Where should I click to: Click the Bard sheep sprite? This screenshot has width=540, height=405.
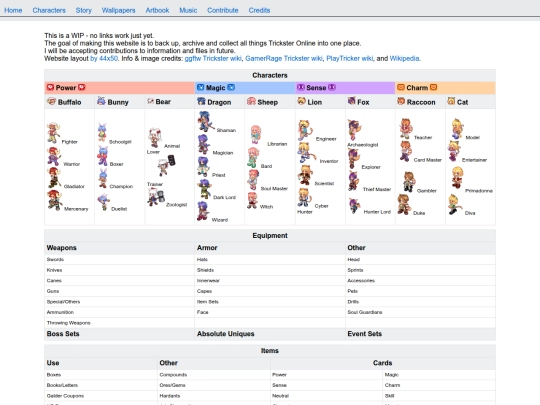tap(253, 157)
